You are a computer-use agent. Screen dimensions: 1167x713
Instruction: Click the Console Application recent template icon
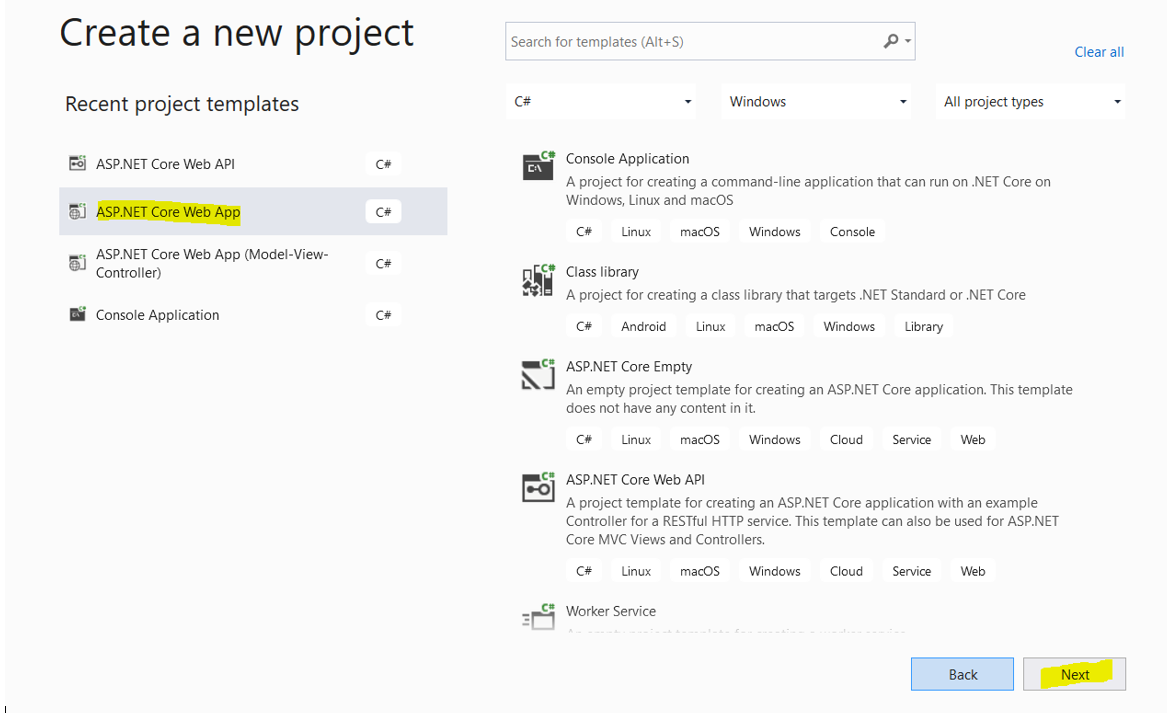click(x=77, y=314)
